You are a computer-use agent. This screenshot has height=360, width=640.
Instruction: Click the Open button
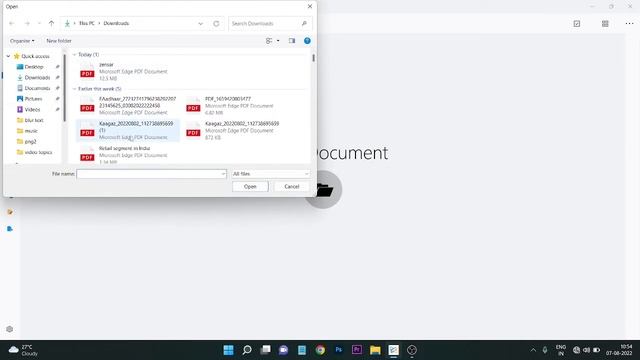tap(250, 187)
